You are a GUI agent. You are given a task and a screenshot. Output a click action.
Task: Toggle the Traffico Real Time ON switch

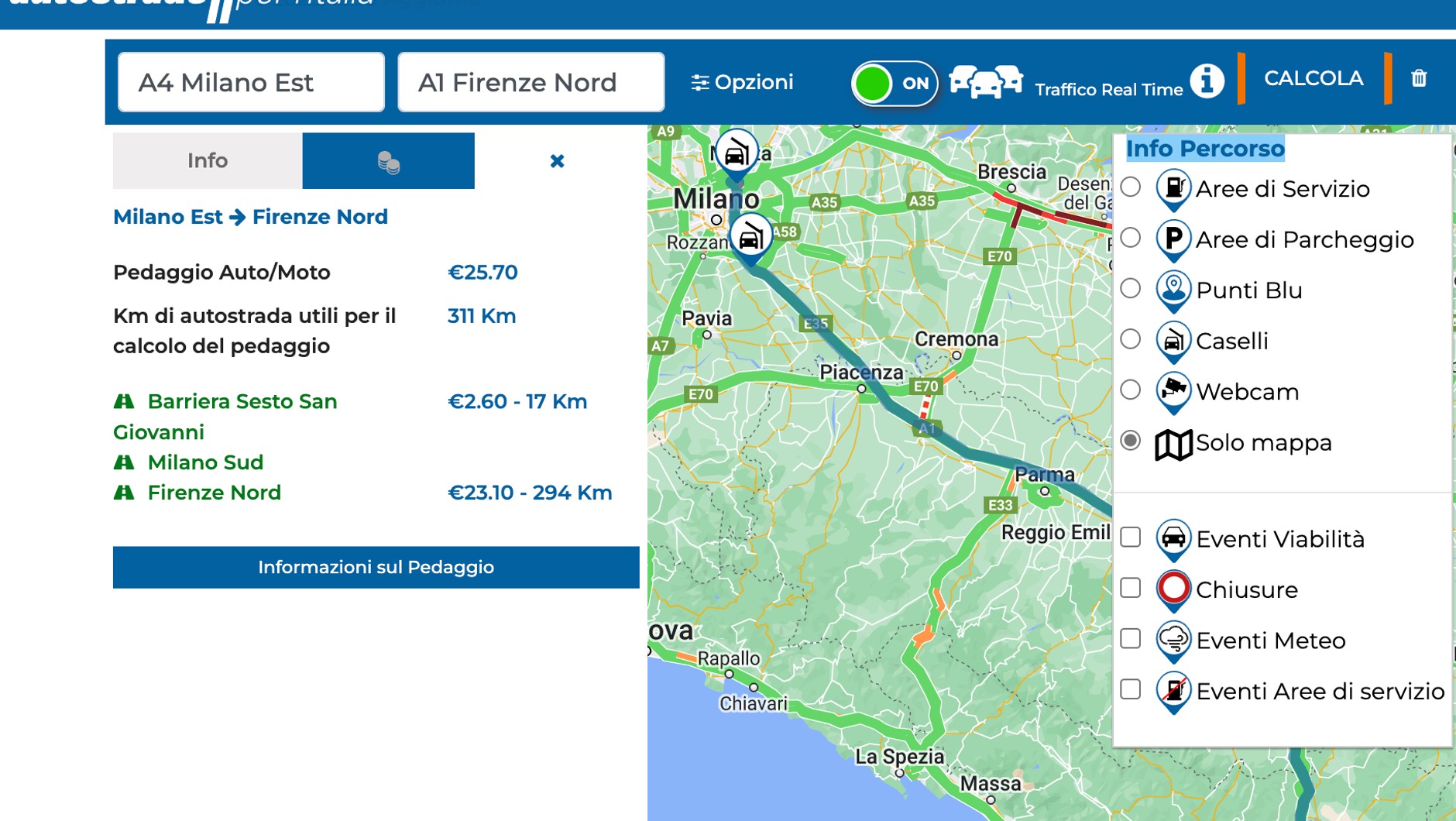point(895,83)
